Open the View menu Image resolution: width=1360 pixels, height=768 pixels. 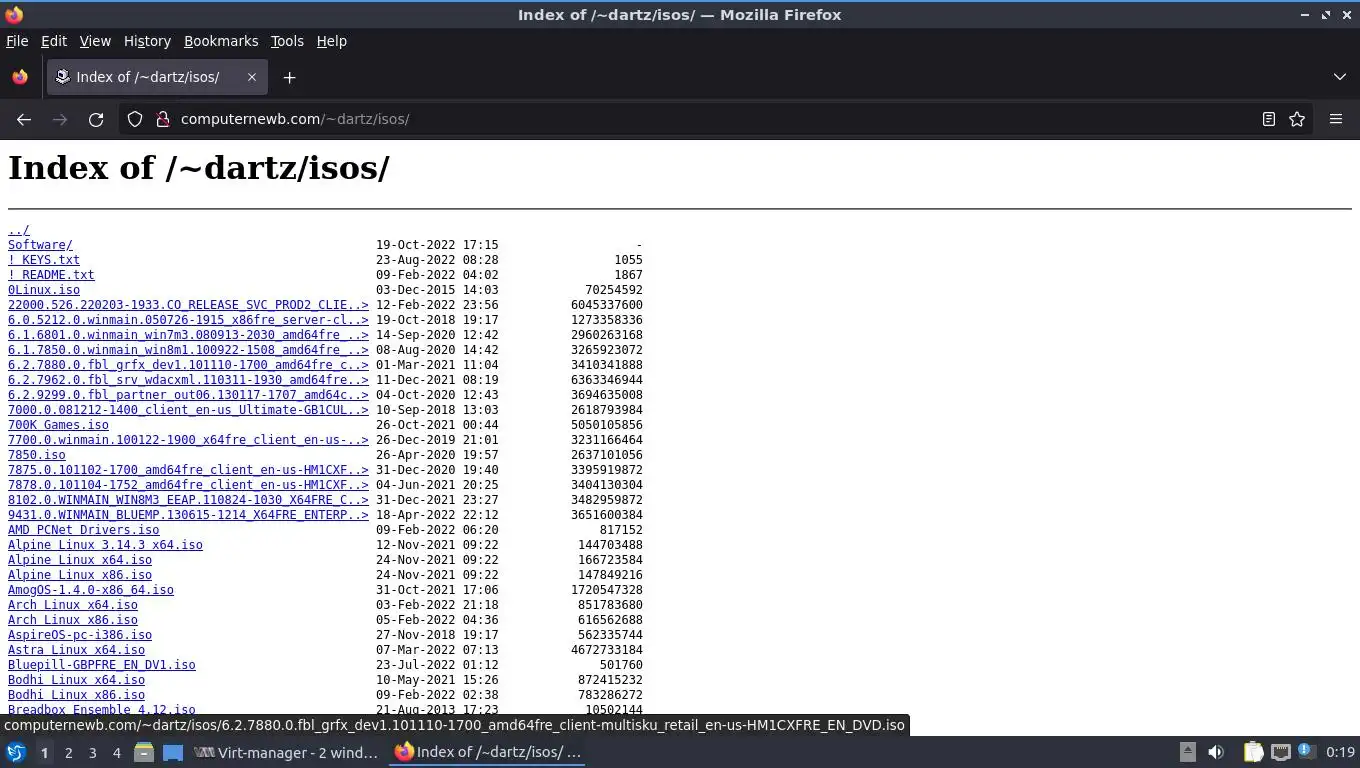point(95,41)
